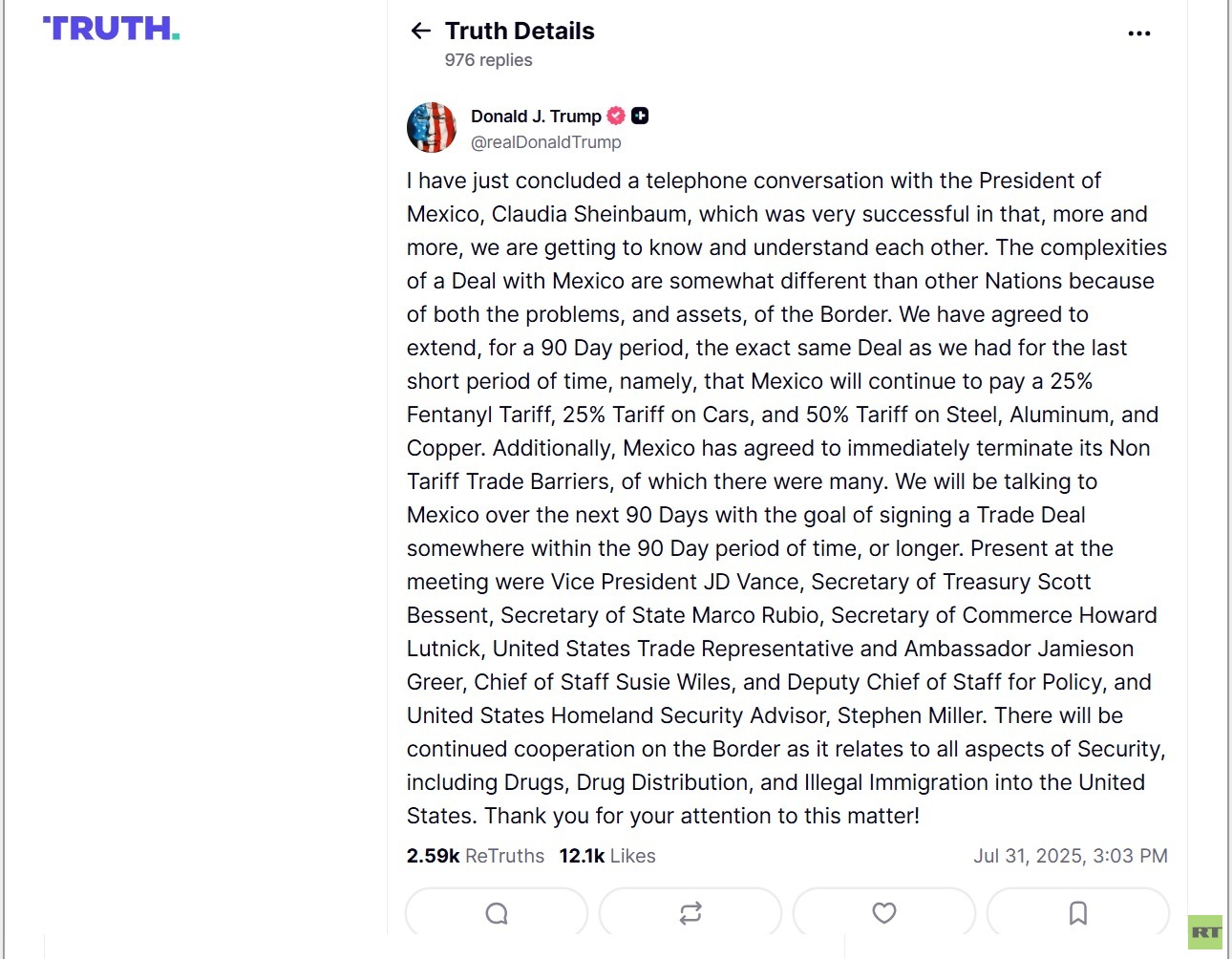Visit the @realDonaldTrump handle link
Viewport: 1232px width, 959px height.
[546, 142]
